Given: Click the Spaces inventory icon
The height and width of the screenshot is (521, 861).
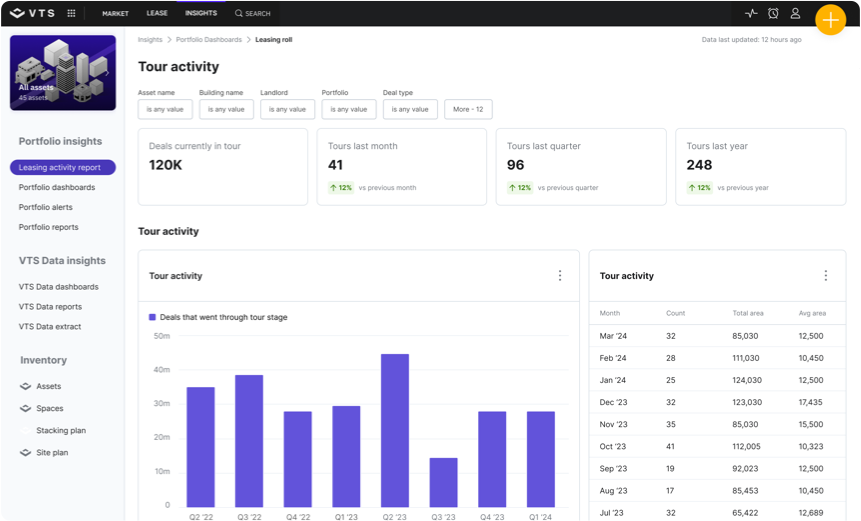Looking at the screenshot, I should [x=26, y=408].
